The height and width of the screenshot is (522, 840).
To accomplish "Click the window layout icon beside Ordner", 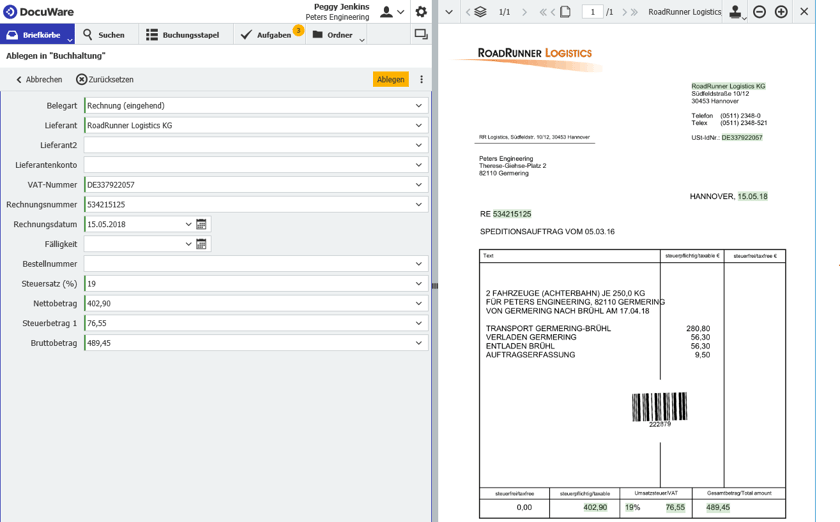I will [421, 34].
